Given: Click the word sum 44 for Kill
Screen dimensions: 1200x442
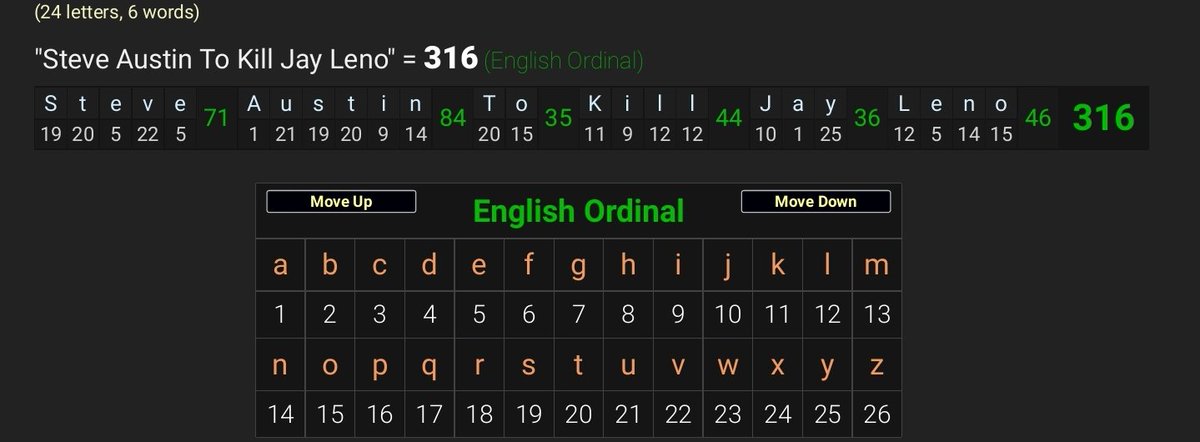Looking at the screenshot, I should 729,118.
